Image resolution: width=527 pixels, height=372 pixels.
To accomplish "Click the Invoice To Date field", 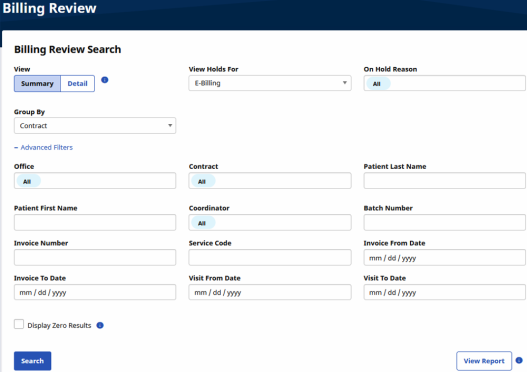I will pyautogui.click(x=95, y=292).
